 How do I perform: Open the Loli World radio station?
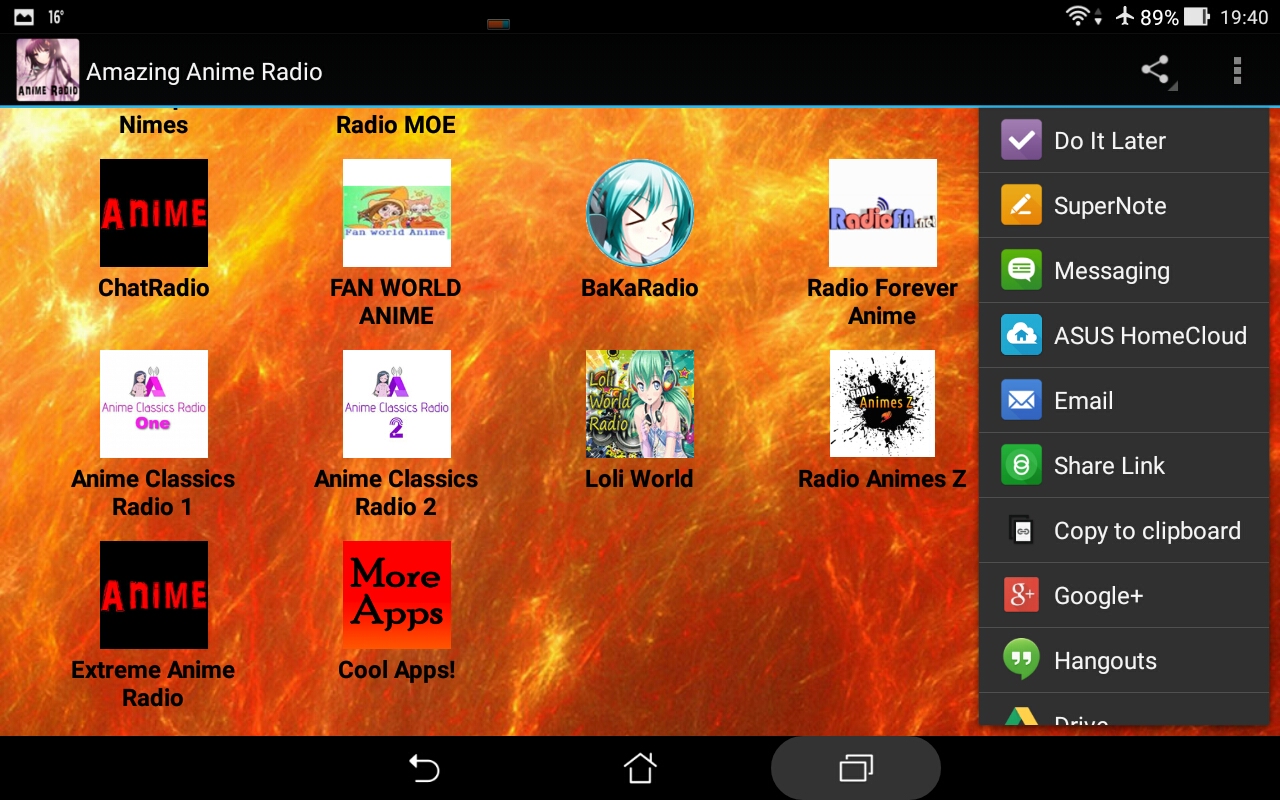click(x=639, y=404)
